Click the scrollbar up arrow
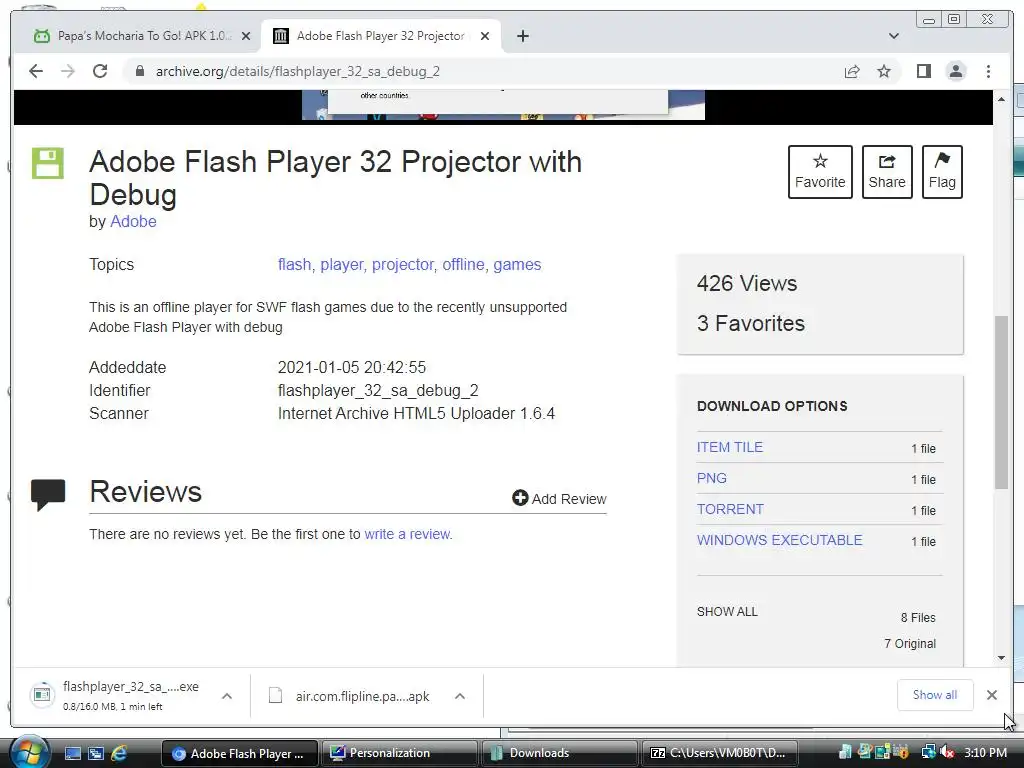 (x=1001, y=99)
